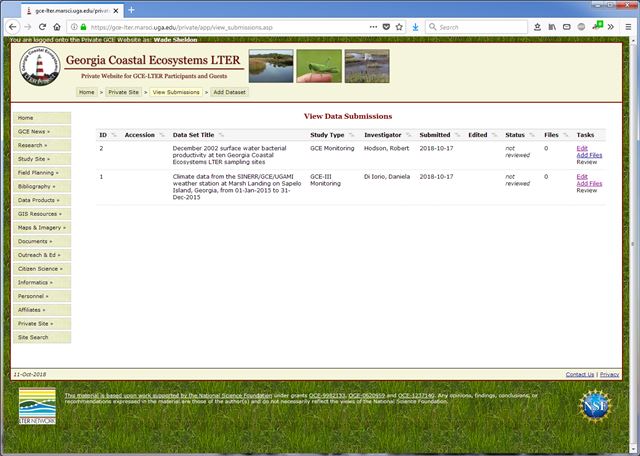Screen dimensions: 640x456
Task: Click the downloads arrow icon
Action: tap(416, 27)
